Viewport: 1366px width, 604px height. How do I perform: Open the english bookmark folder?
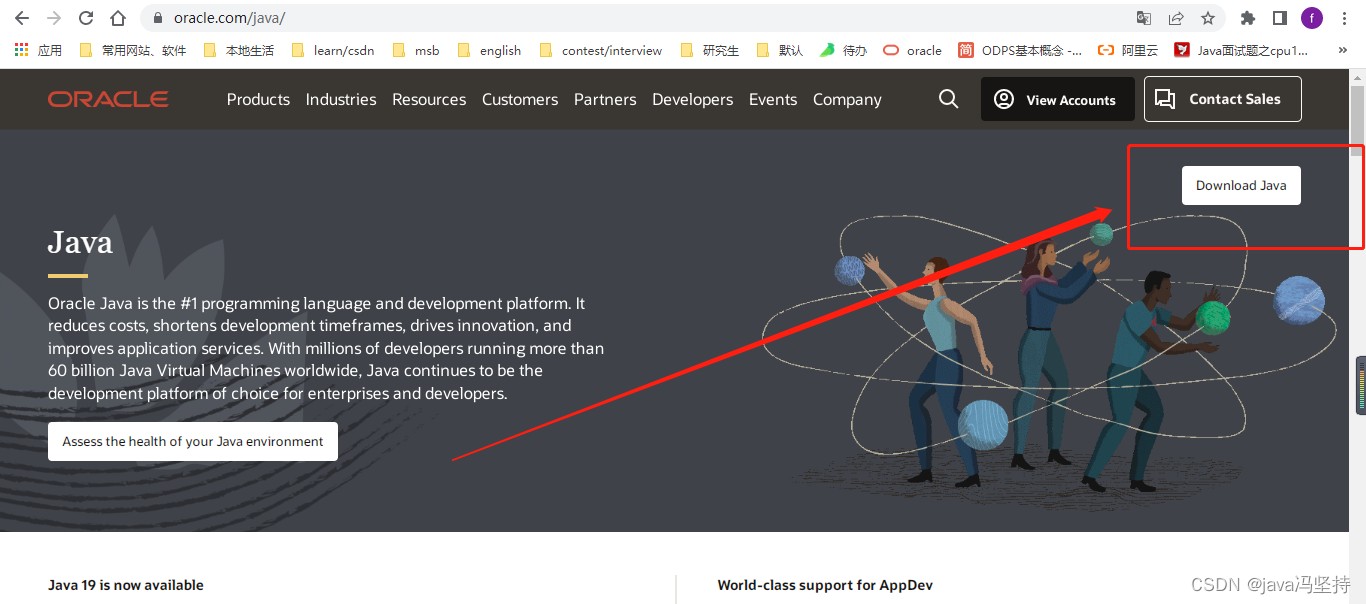pyautogui.click(x=488, y=50)
